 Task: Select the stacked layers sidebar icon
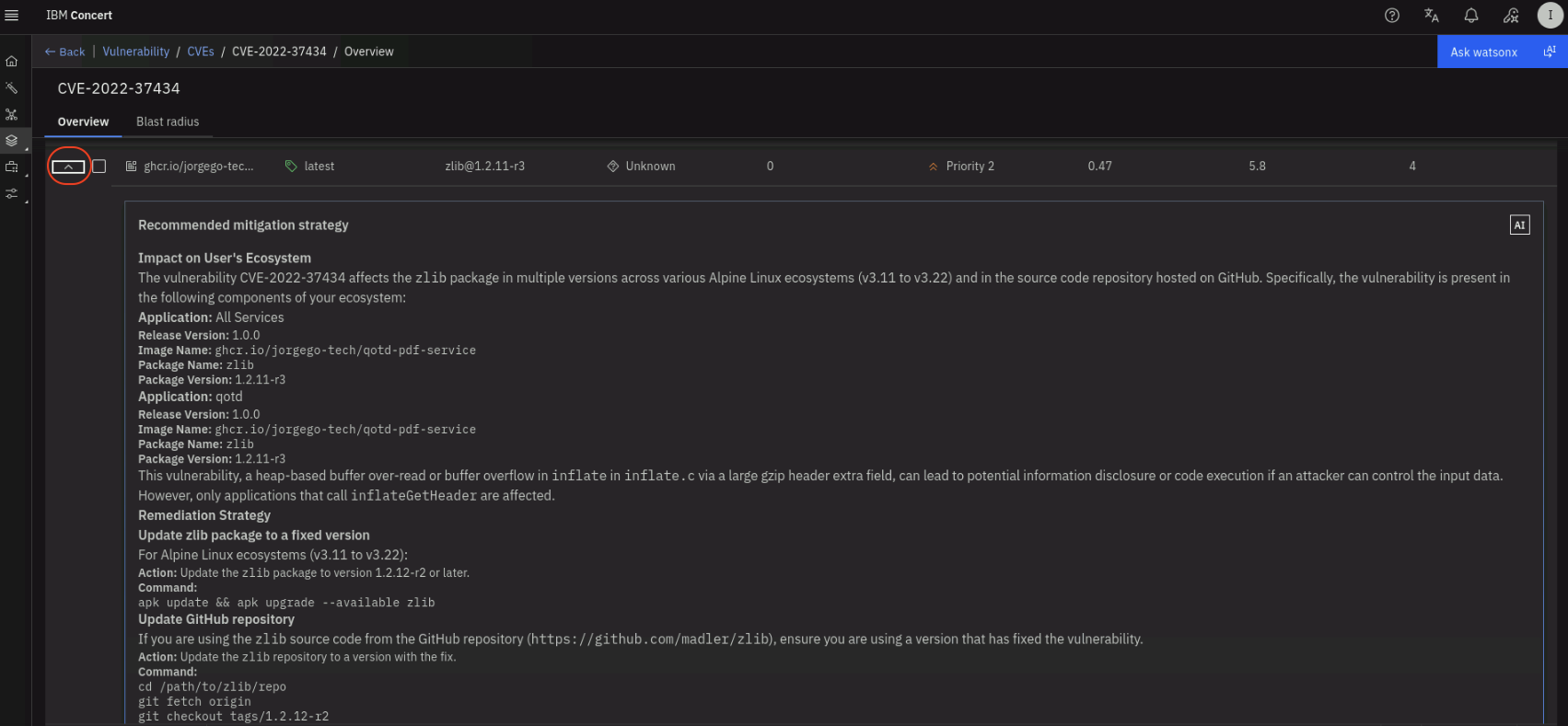click(x=12, y=141)
